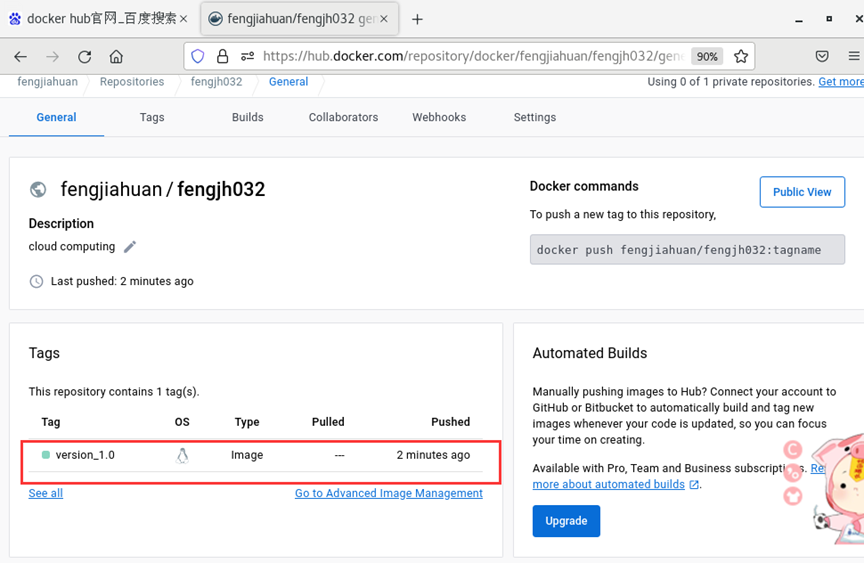Click the Upgrade button

[566, 521]
